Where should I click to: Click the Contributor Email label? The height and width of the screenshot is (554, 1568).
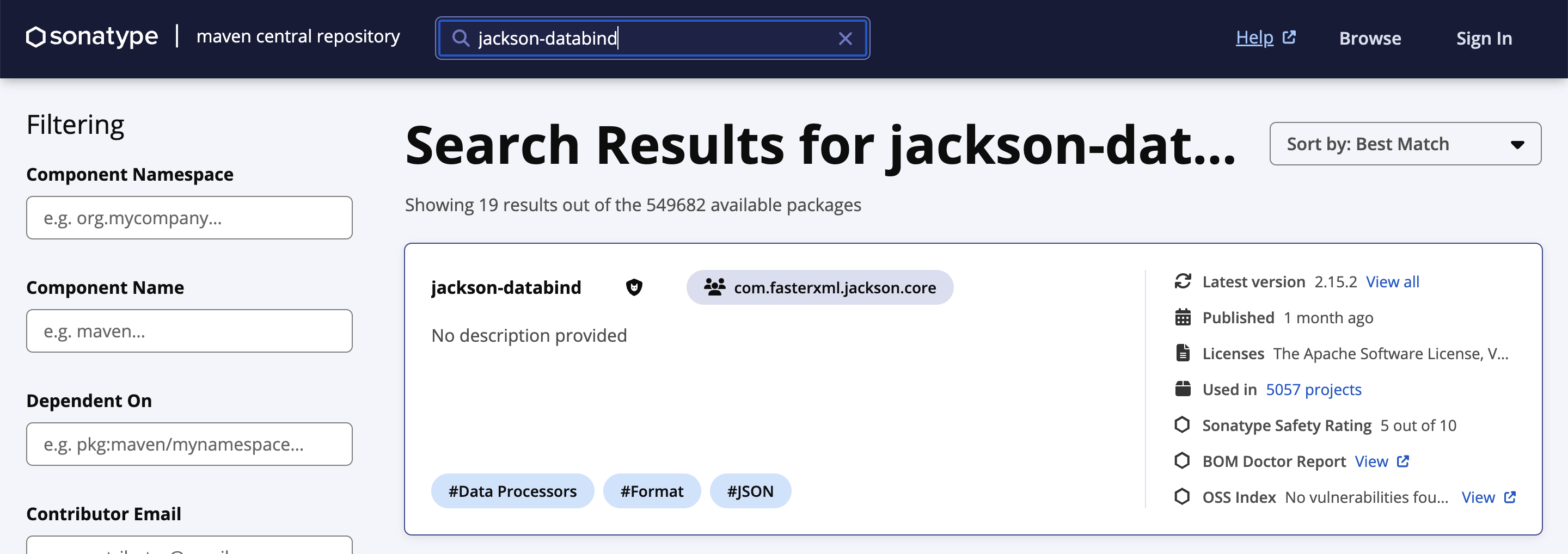tap(103, 514)
